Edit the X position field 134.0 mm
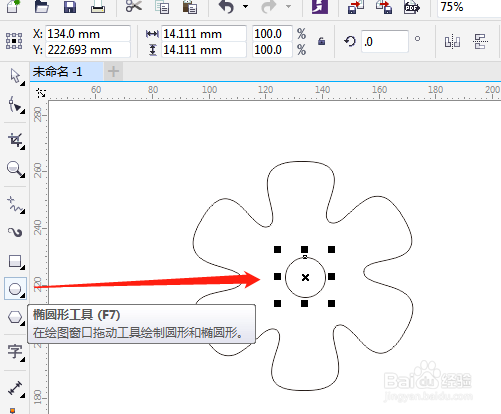 click(88, 34)
